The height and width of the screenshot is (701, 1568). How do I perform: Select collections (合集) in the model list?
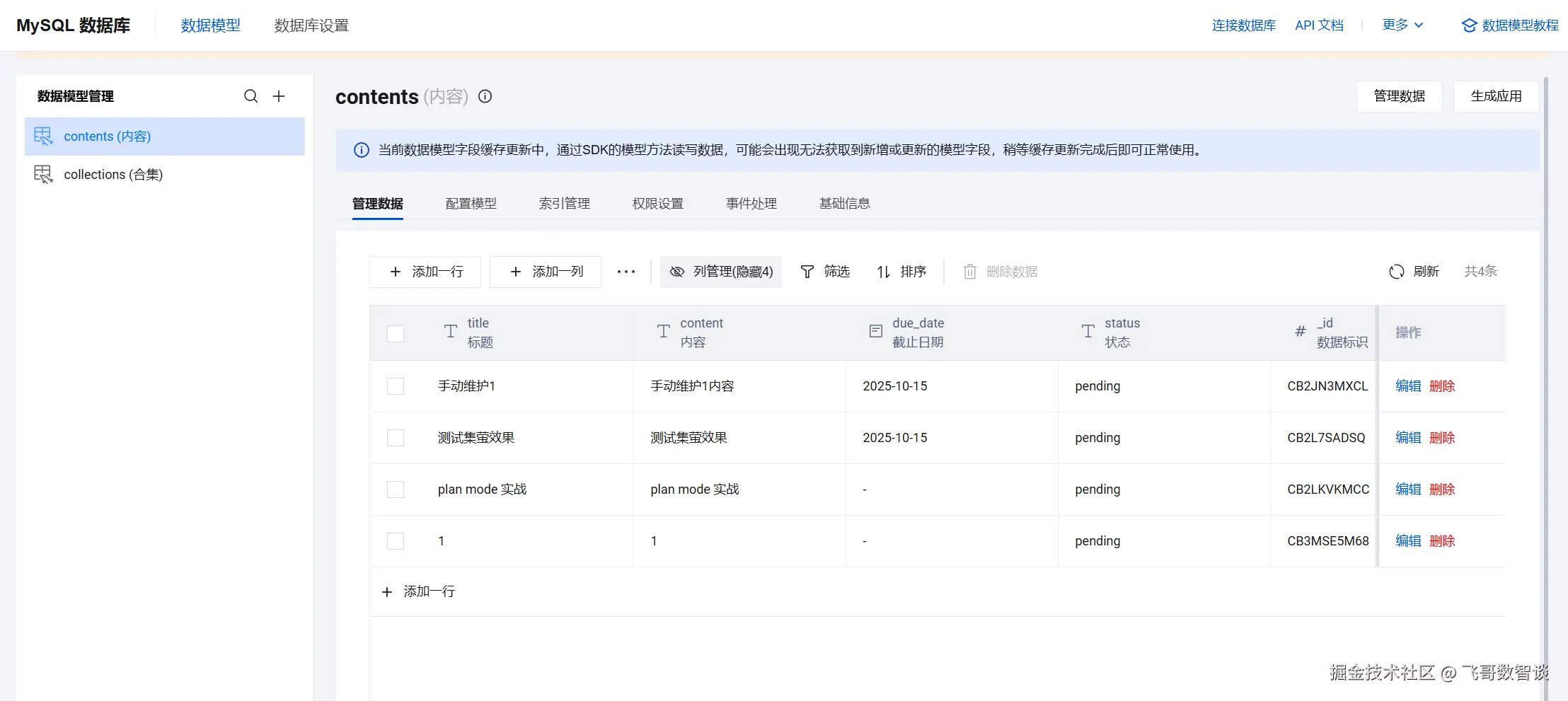point(113,175)
